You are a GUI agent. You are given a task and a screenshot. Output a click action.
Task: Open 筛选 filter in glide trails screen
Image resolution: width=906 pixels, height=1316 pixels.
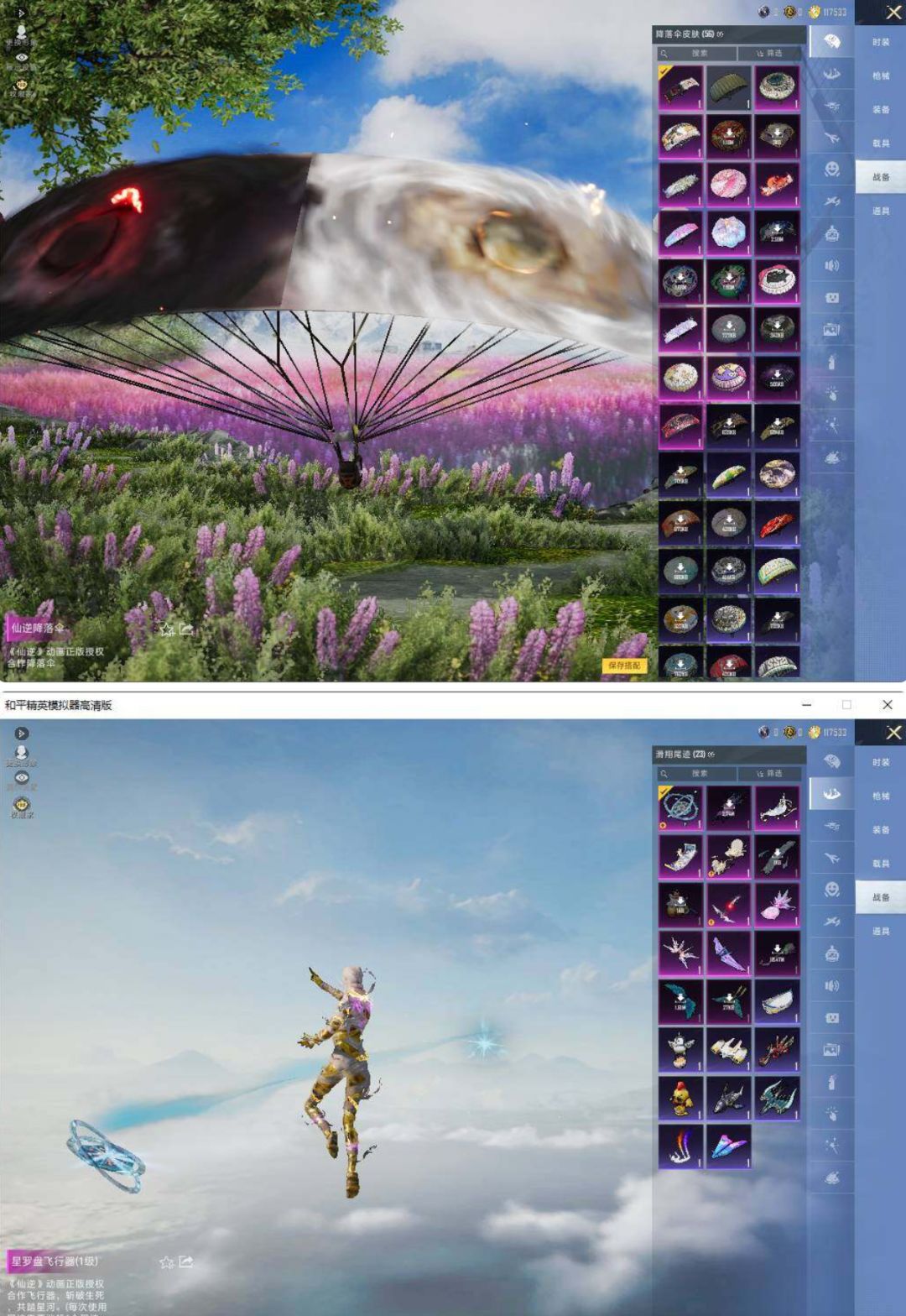coord(769,773)
